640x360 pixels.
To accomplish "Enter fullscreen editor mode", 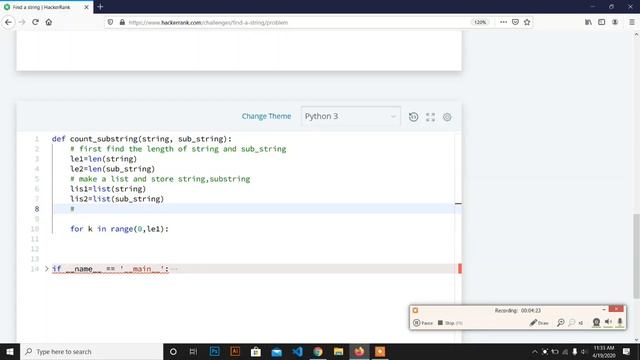I will 430,117.
